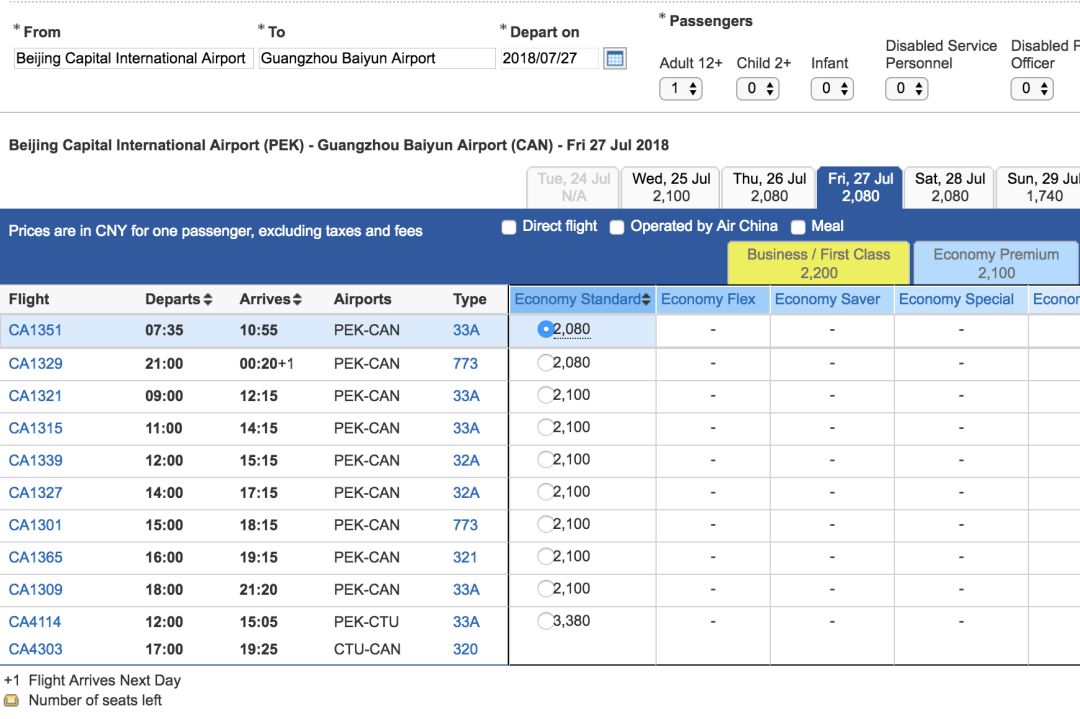Click the From airport input field
Image resolution: width=1080 pixels, height=719 pixels.
click(133, 59)
